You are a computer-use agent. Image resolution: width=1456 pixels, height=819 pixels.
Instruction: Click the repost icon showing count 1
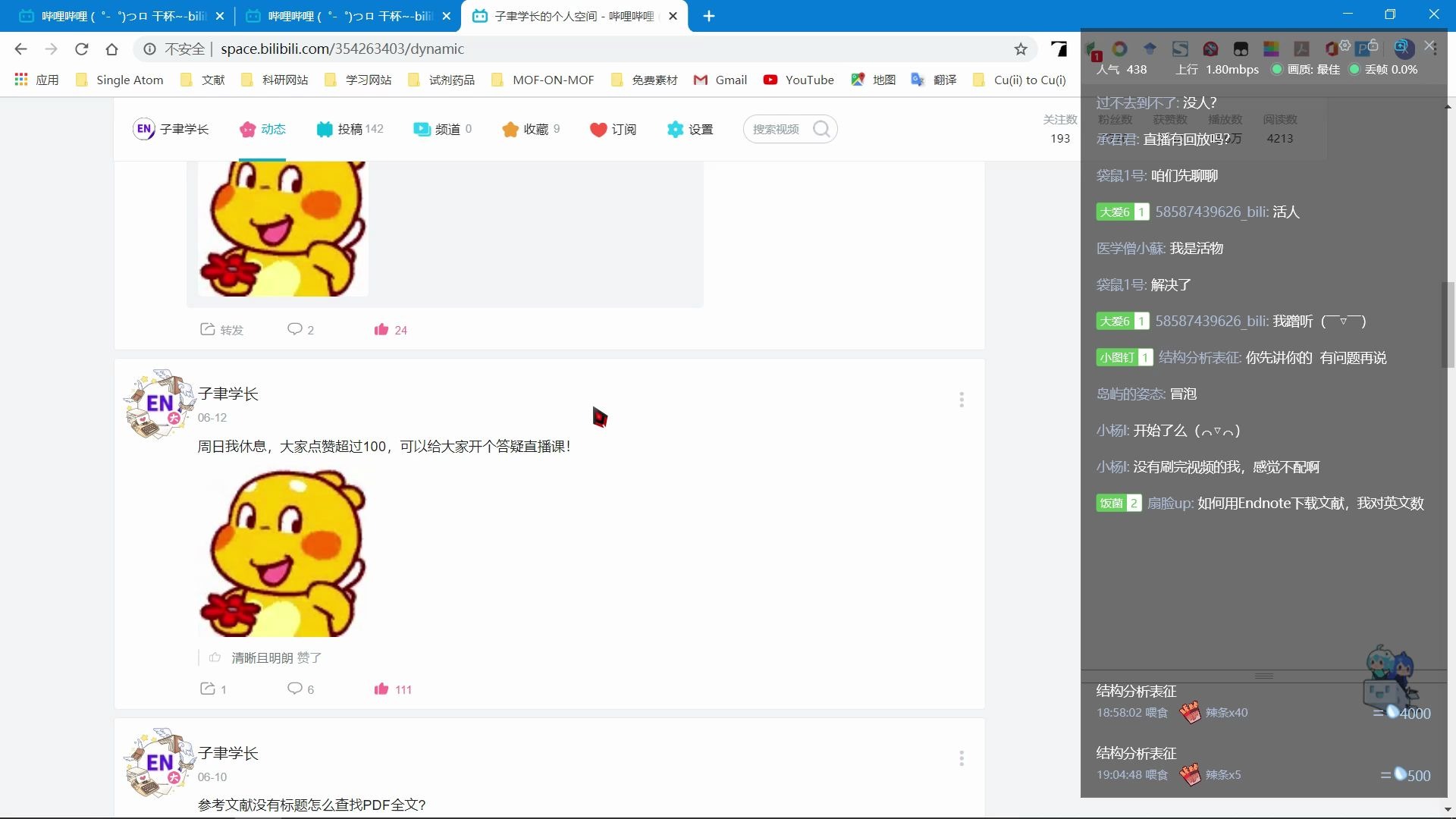tap(208, 689)
